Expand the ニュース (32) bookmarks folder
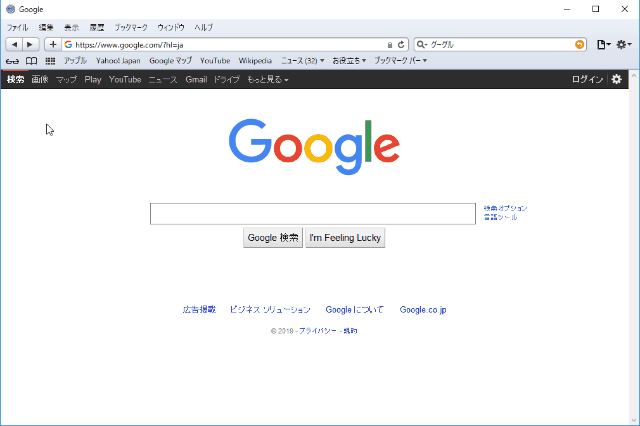This screenshot has width=640, height=426. (x=302, y=61)
